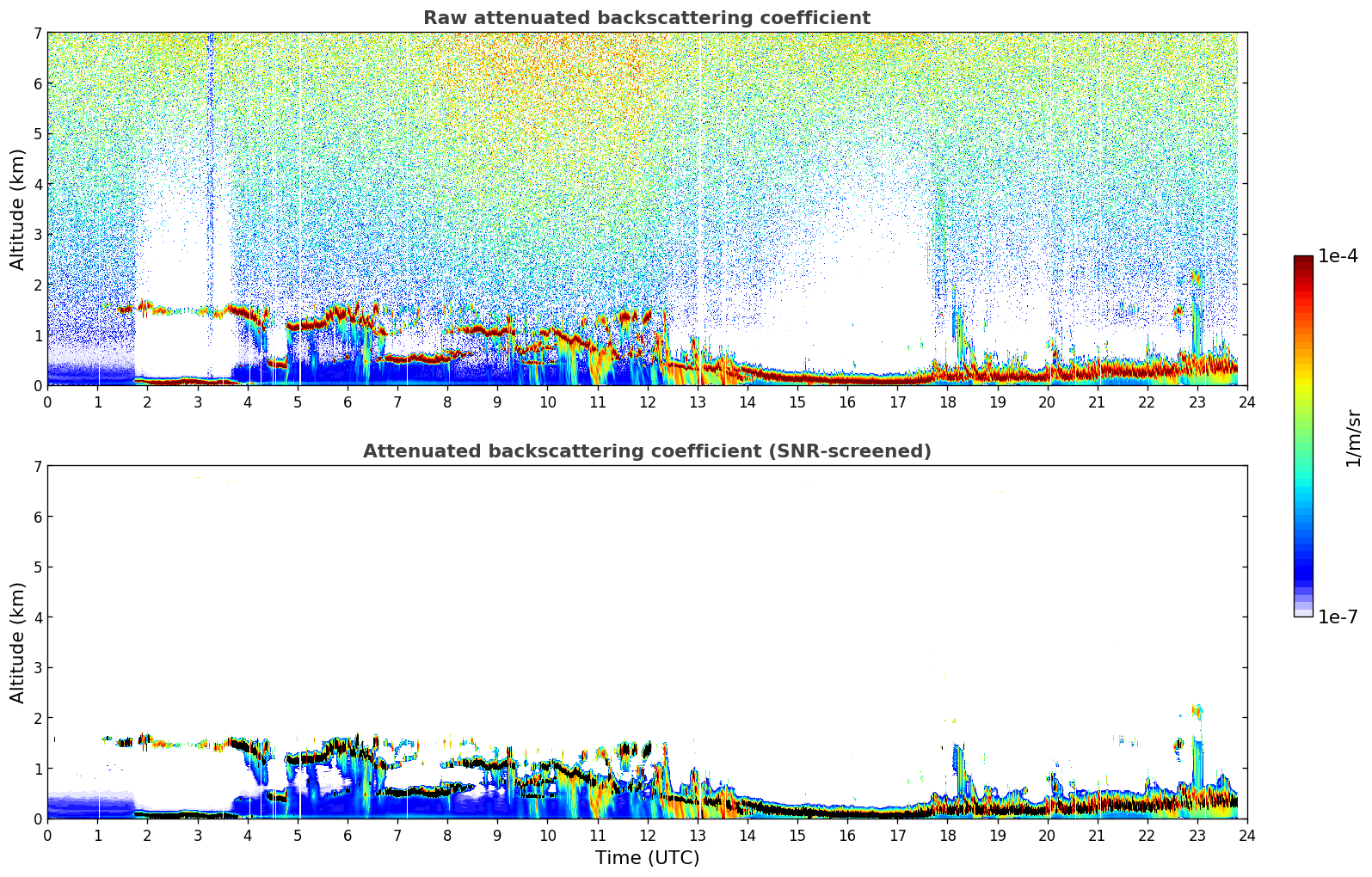Click time tick "21" under the SNR-screened plot
The width and height of the screenshot is (1372, 877).
click(1097, 835)
